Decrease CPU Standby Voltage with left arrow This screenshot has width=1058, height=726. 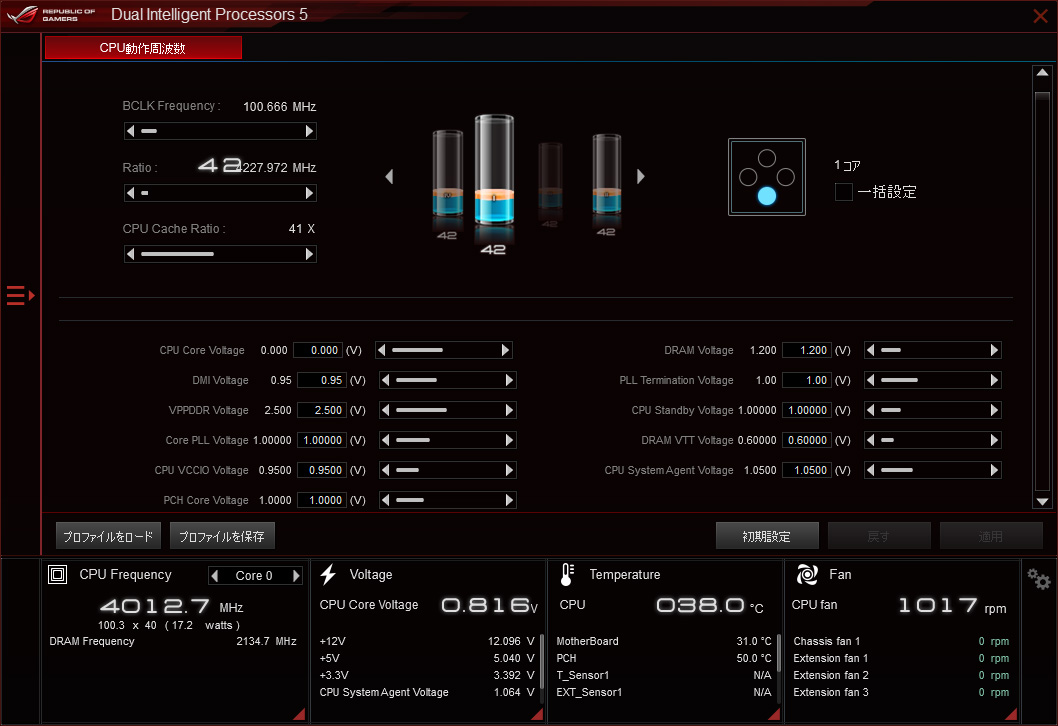(870, 410)
